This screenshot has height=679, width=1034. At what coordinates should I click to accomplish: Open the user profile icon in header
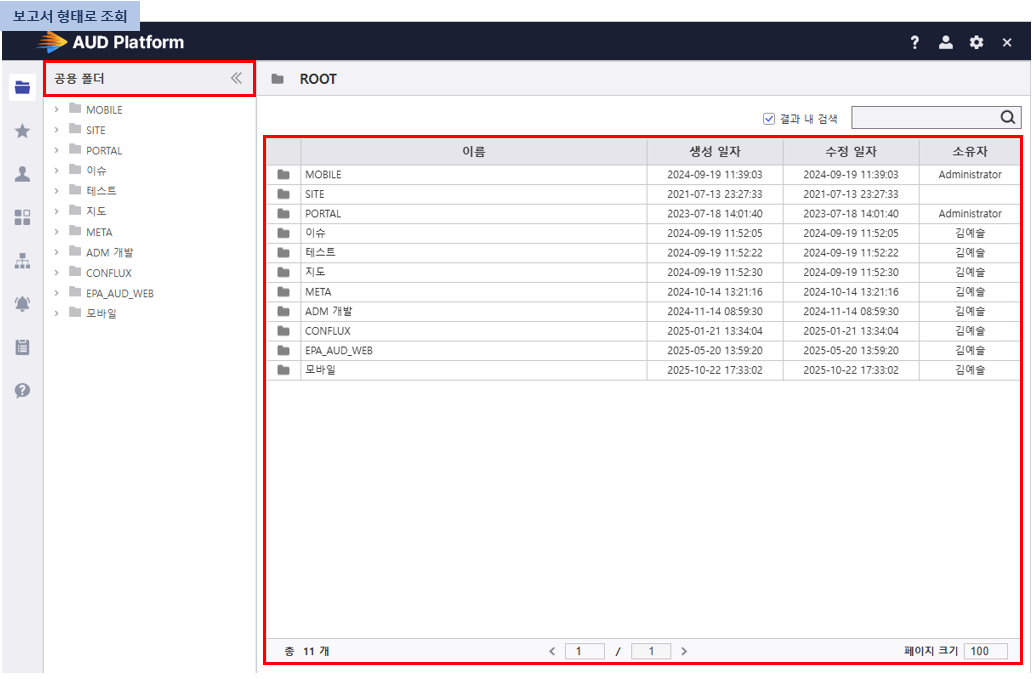946,43
